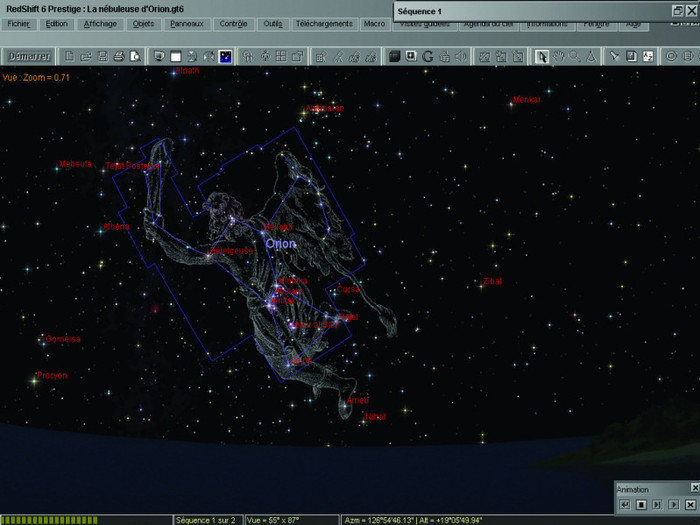The image size is (700, 525).
Task: Click the A-Z sort icon in the toolbar
Action: pyautogui.click(x=648, y=57)
